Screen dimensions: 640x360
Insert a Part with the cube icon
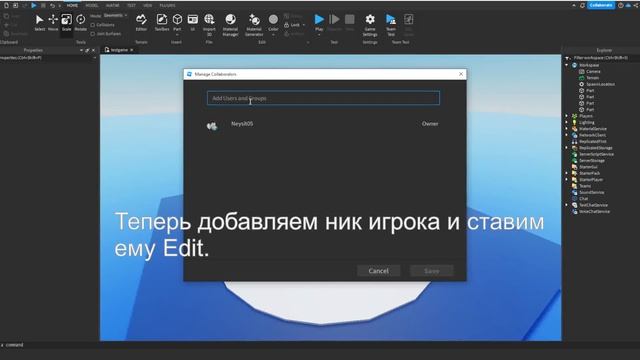pos(177,19)
